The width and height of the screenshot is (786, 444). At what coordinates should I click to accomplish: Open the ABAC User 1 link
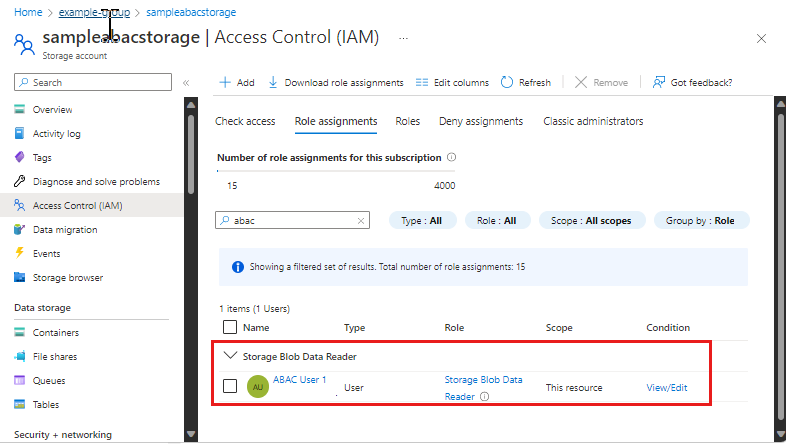(299, 380)
